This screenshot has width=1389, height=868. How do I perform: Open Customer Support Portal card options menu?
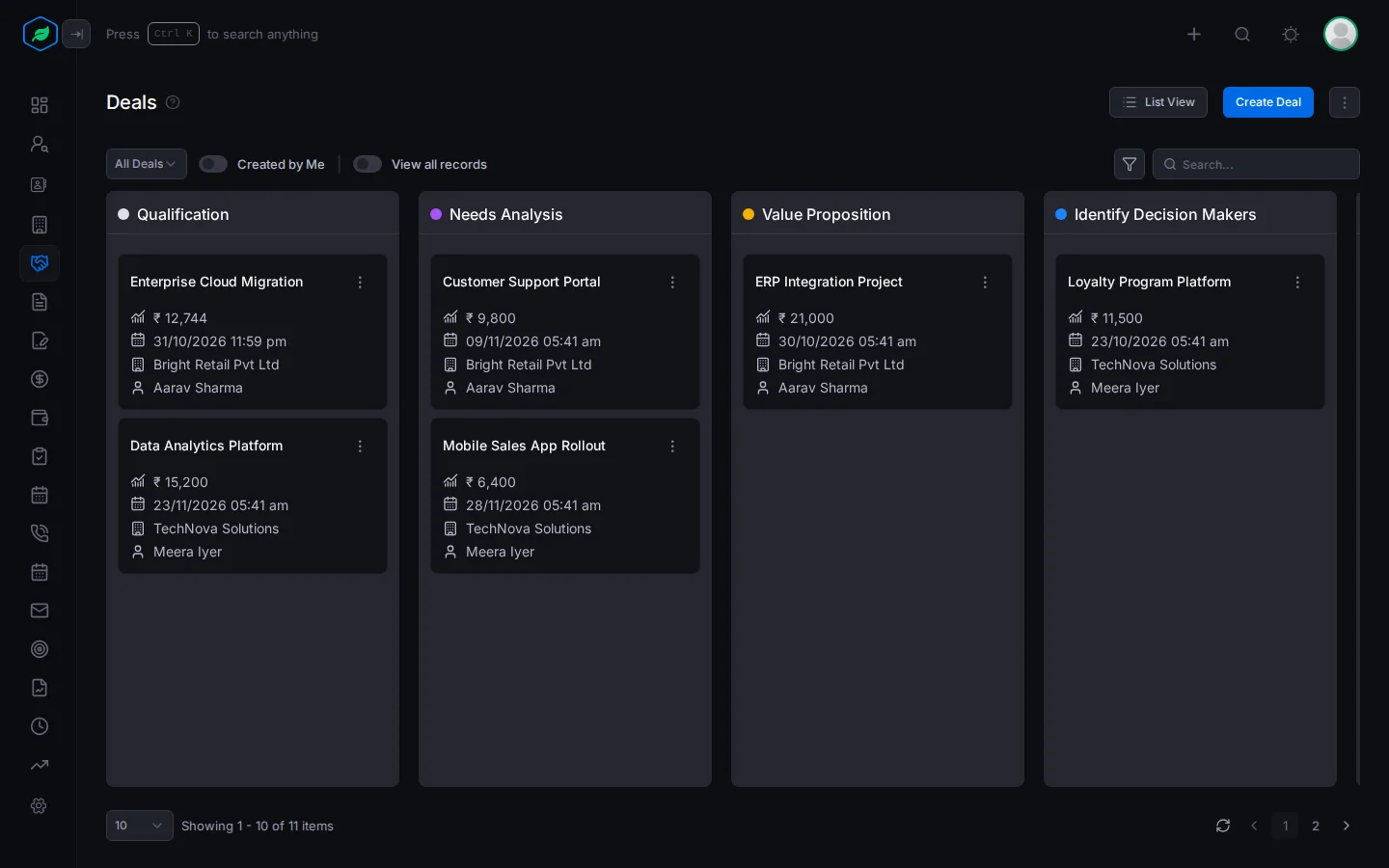(x=672, y=283)
